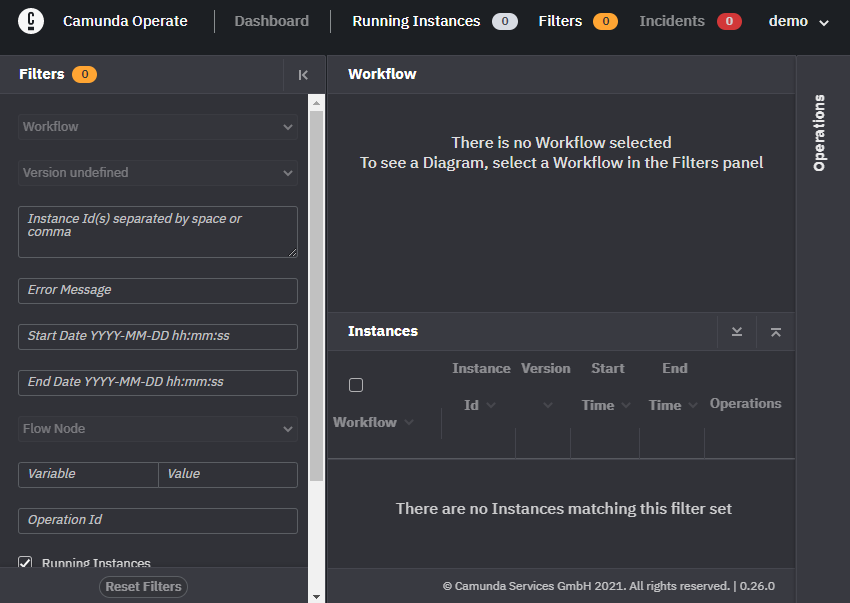This screenshot has height=603, width=850.
Task: Open Running Instances view
Action: (x=416, y=21)
